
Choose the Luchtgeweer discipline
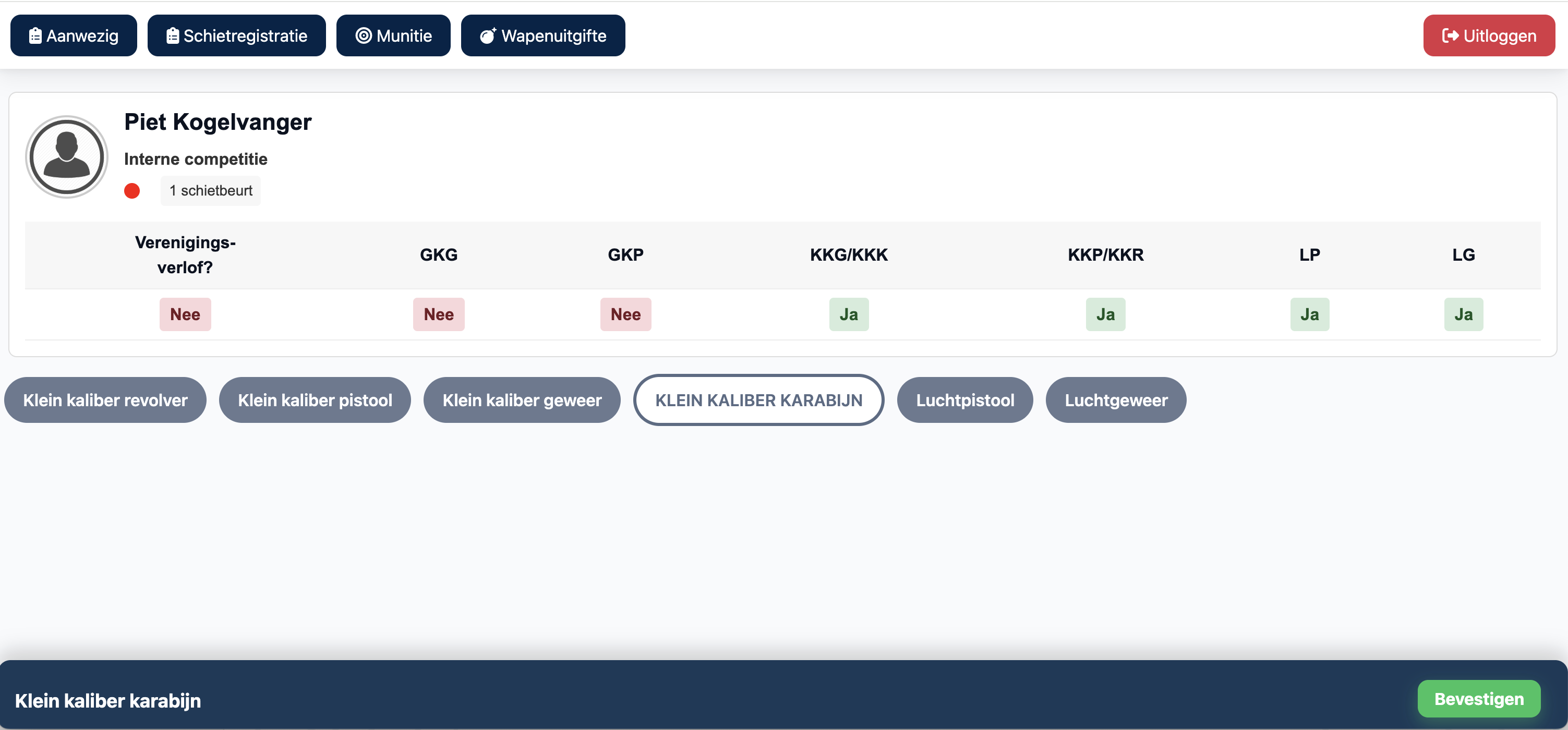(x=1116, y=400)
